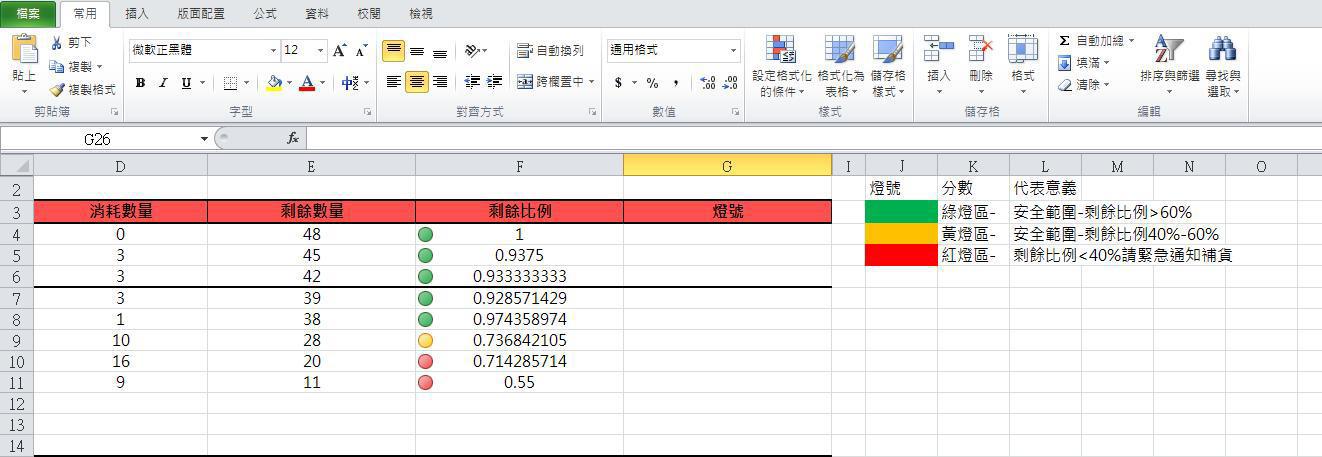Select the Format Painter (複製格式) brush
The width and height of the screenshot is (1322, 457).
[x=84, y=89]
